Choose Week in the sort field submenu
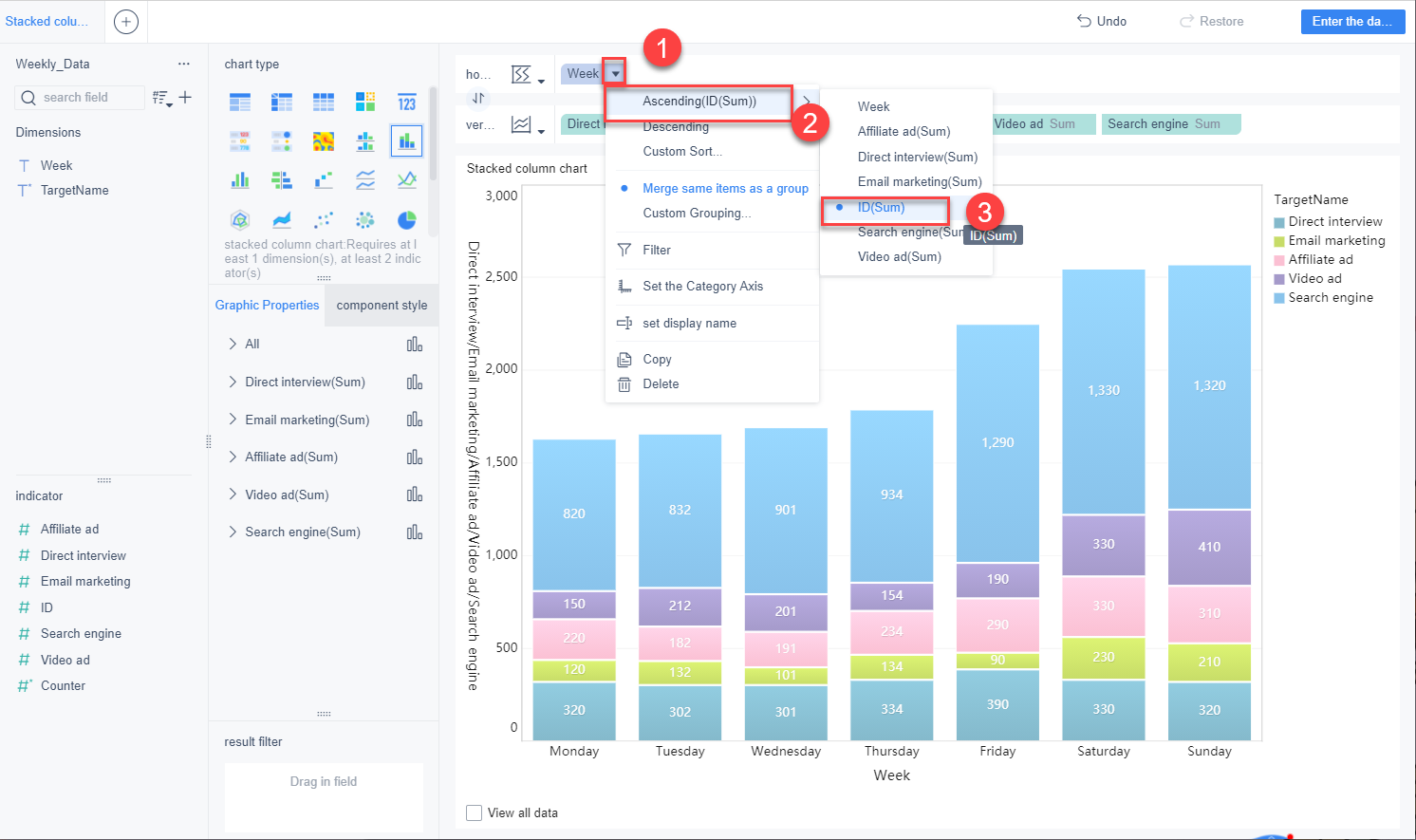The height and width of the screenshot is (840, 1416). pos(873,106)
